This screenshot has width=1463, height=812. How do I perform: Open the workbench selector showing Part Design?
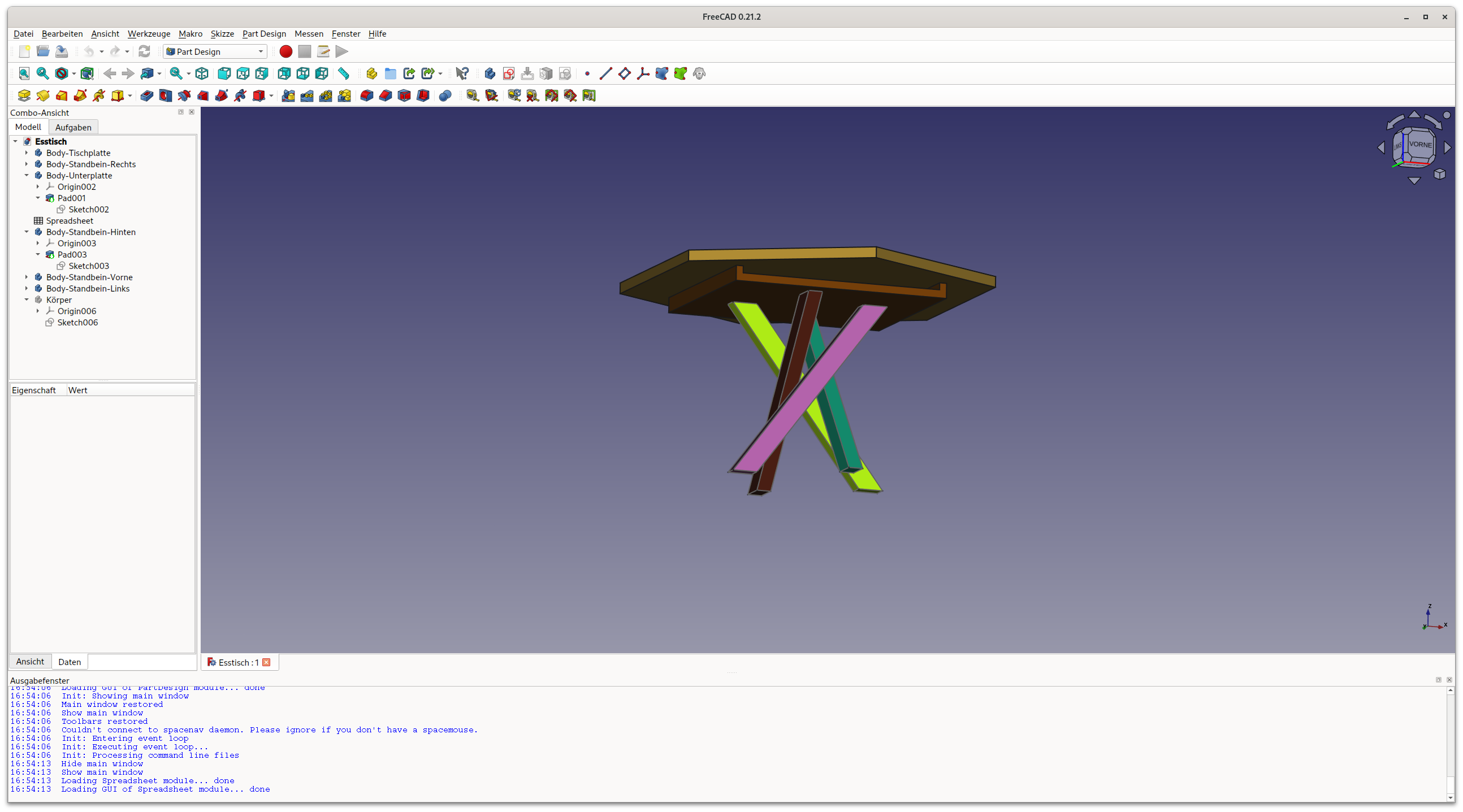[x=215, y=51]
